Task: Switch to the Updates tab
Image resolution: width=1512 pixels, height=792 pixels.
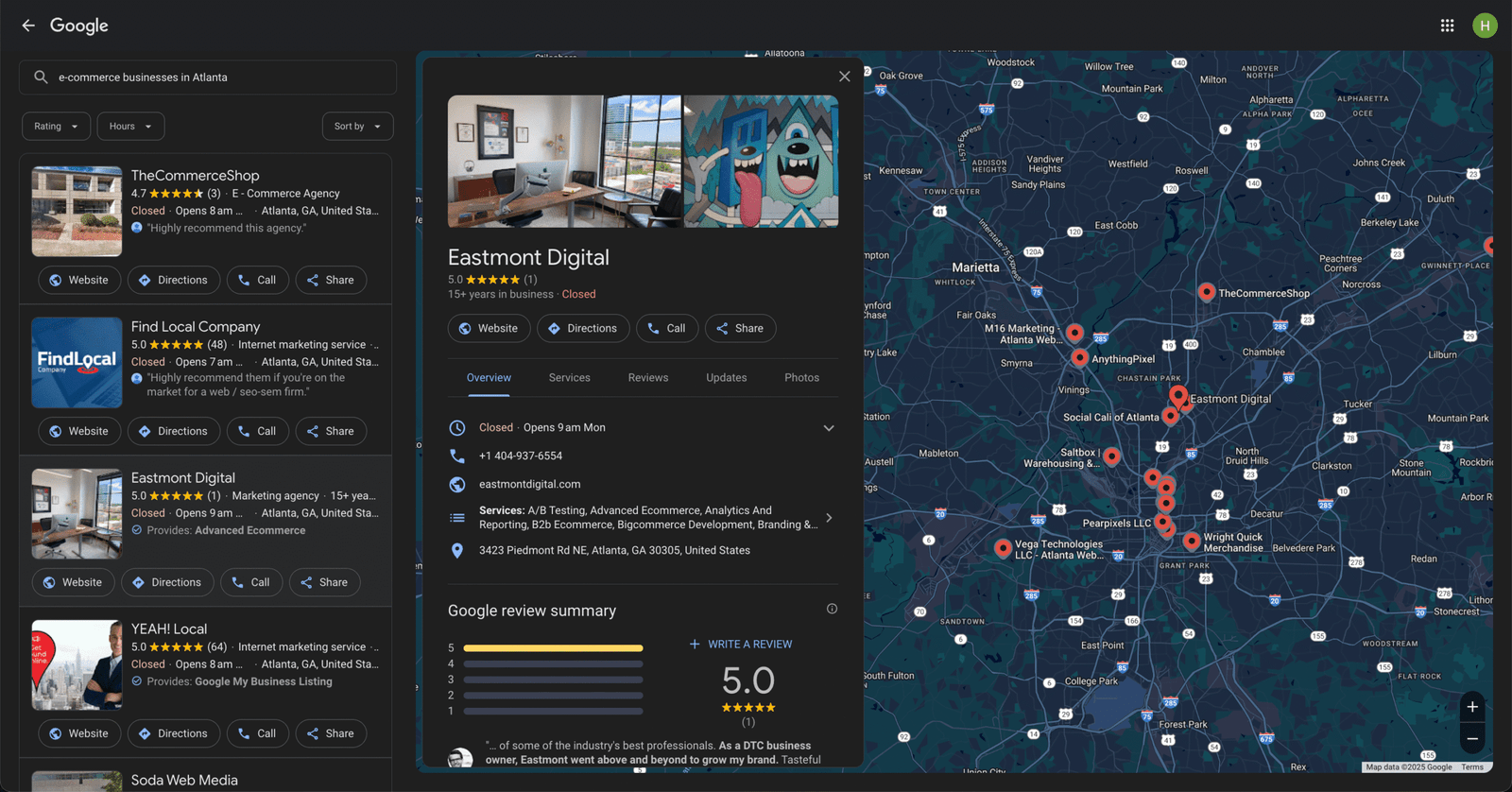Action: click(x=727, y=378)
